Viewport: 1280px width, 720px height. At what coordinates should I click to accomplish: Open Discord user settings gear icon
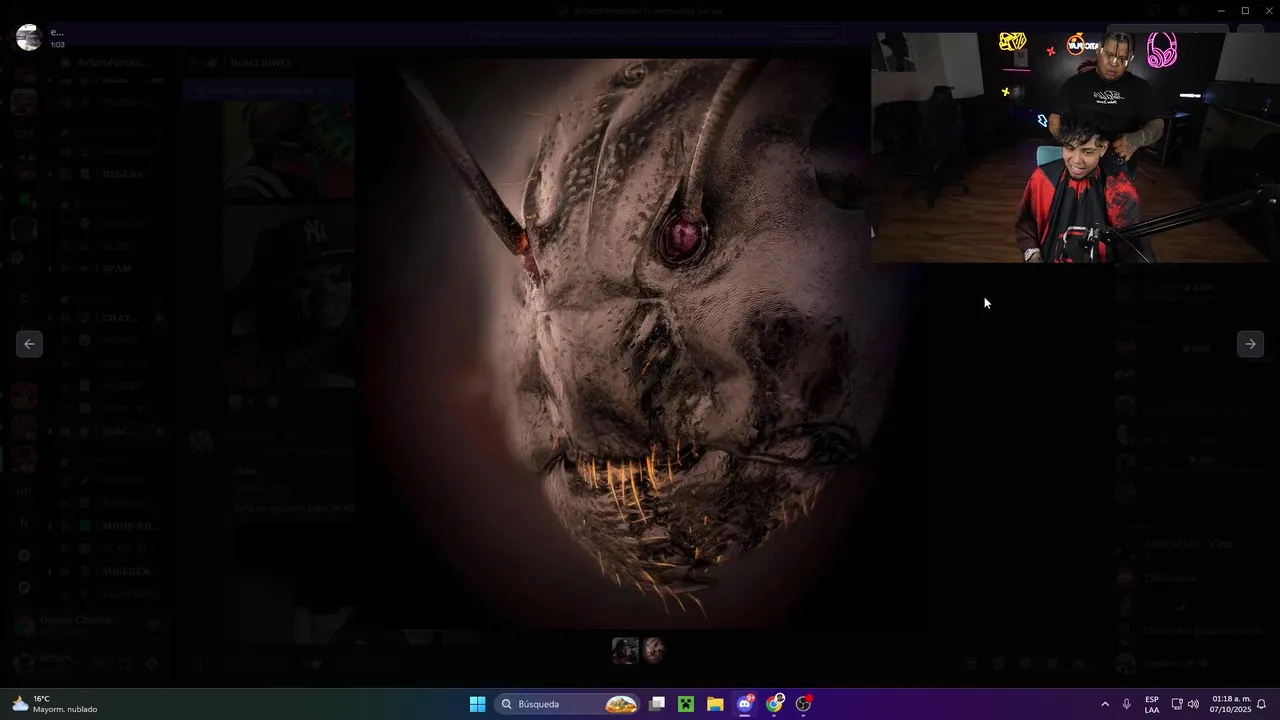(x=151, y=663)
